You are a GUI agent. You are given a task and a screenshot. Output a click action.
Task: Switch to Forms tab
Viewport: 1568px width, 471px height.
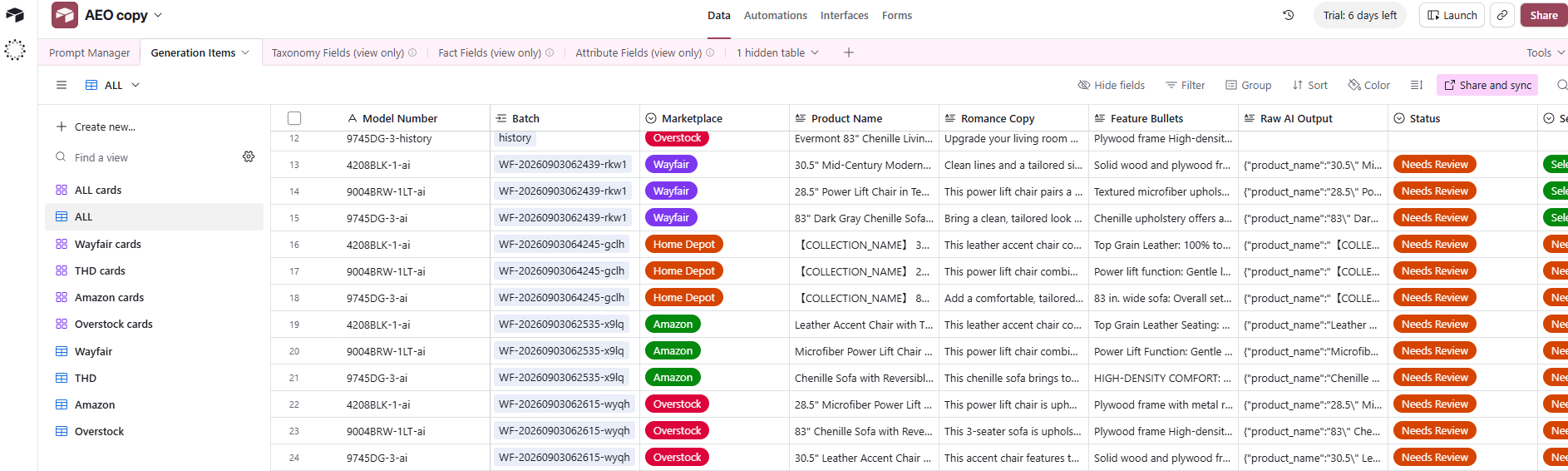[897, 15]
